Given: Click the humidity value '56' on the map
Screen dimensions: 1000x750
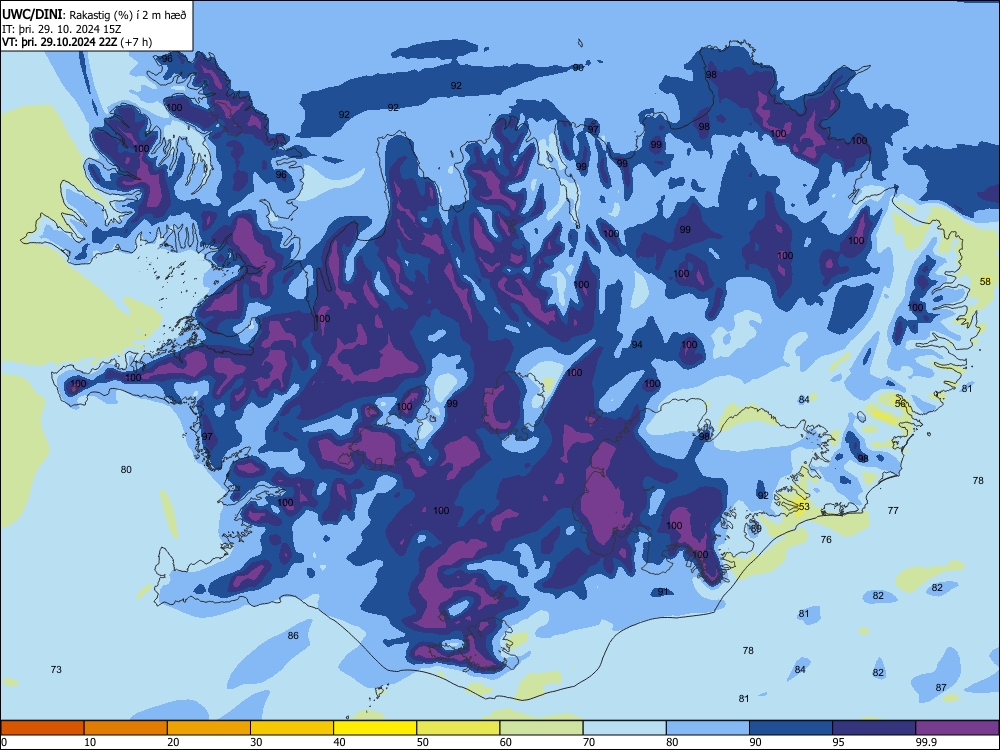Looking at the screenshot, I should coord(900,403).
